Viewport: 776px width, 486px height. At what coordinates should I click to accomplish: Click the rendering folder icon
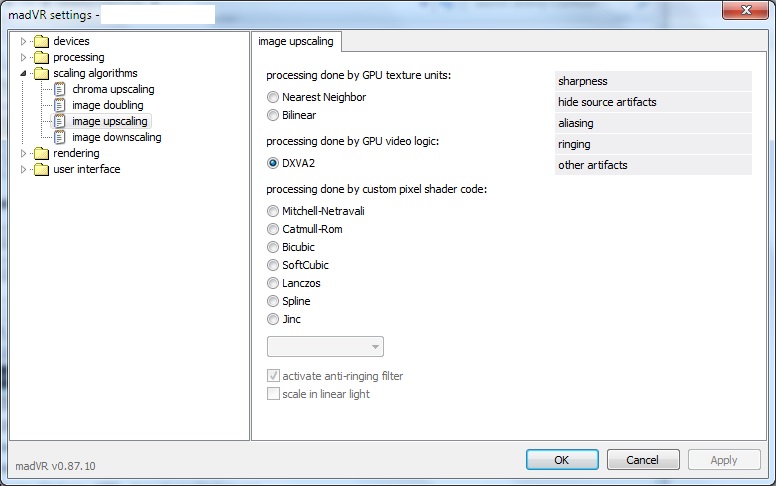[41, 154]
